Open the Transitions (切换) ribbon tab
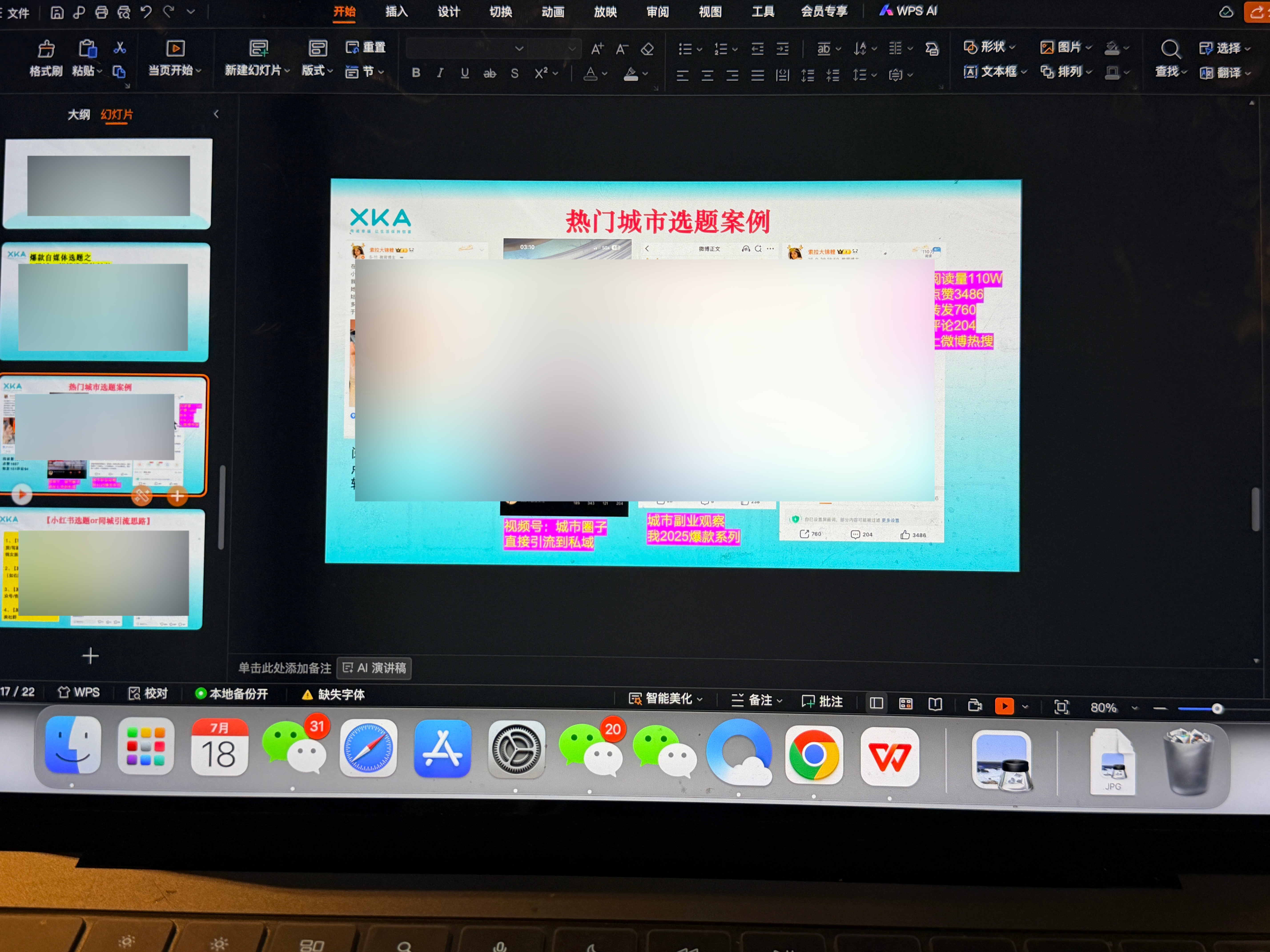Viewport: 1270px width, 952px height. click(x=501, y=12)
